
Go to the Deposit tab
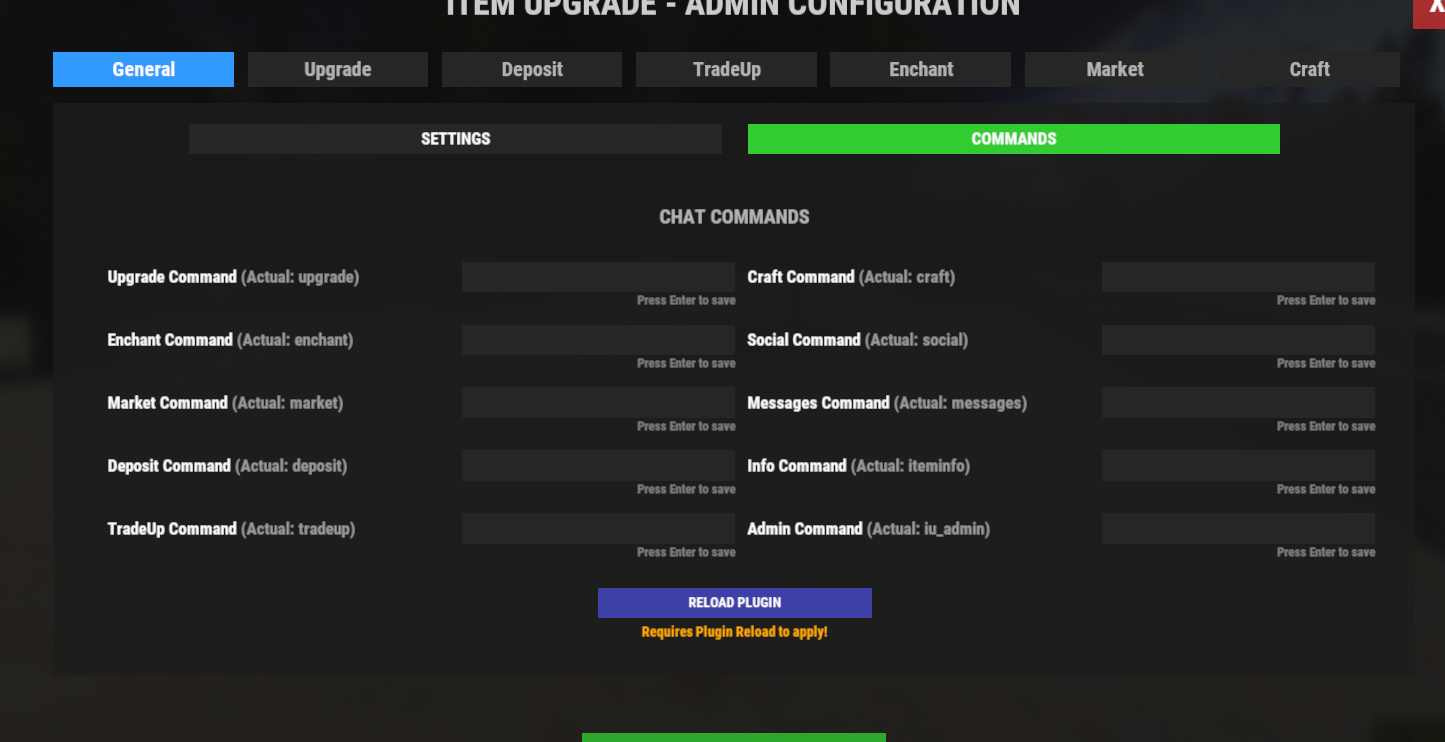[x=532, y=69]
